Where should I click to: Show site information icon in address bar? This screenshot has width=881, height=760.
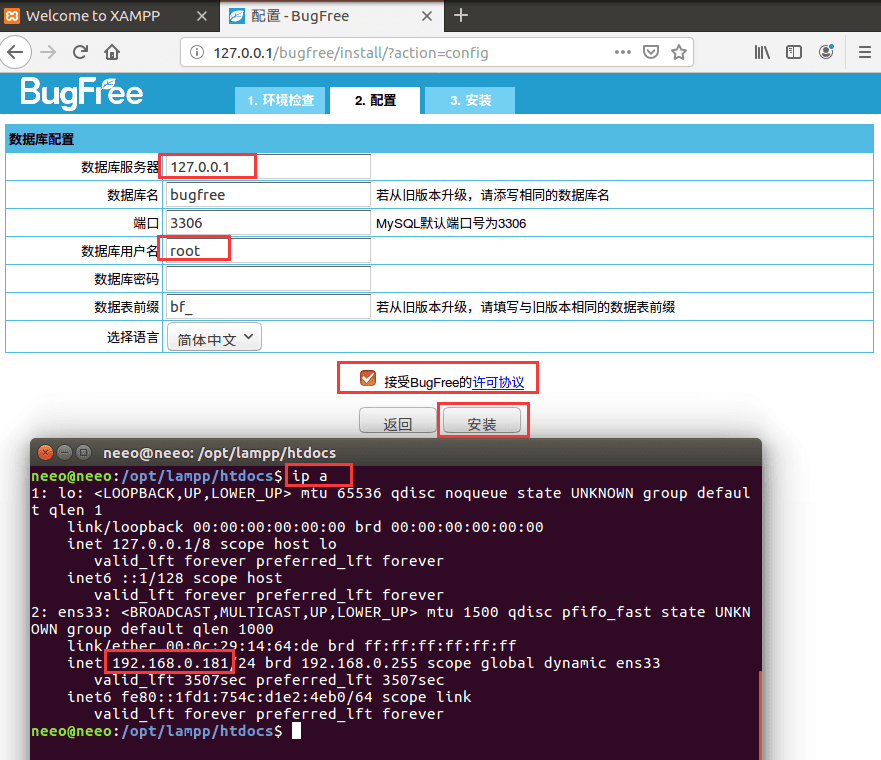[x=197, y=52]
